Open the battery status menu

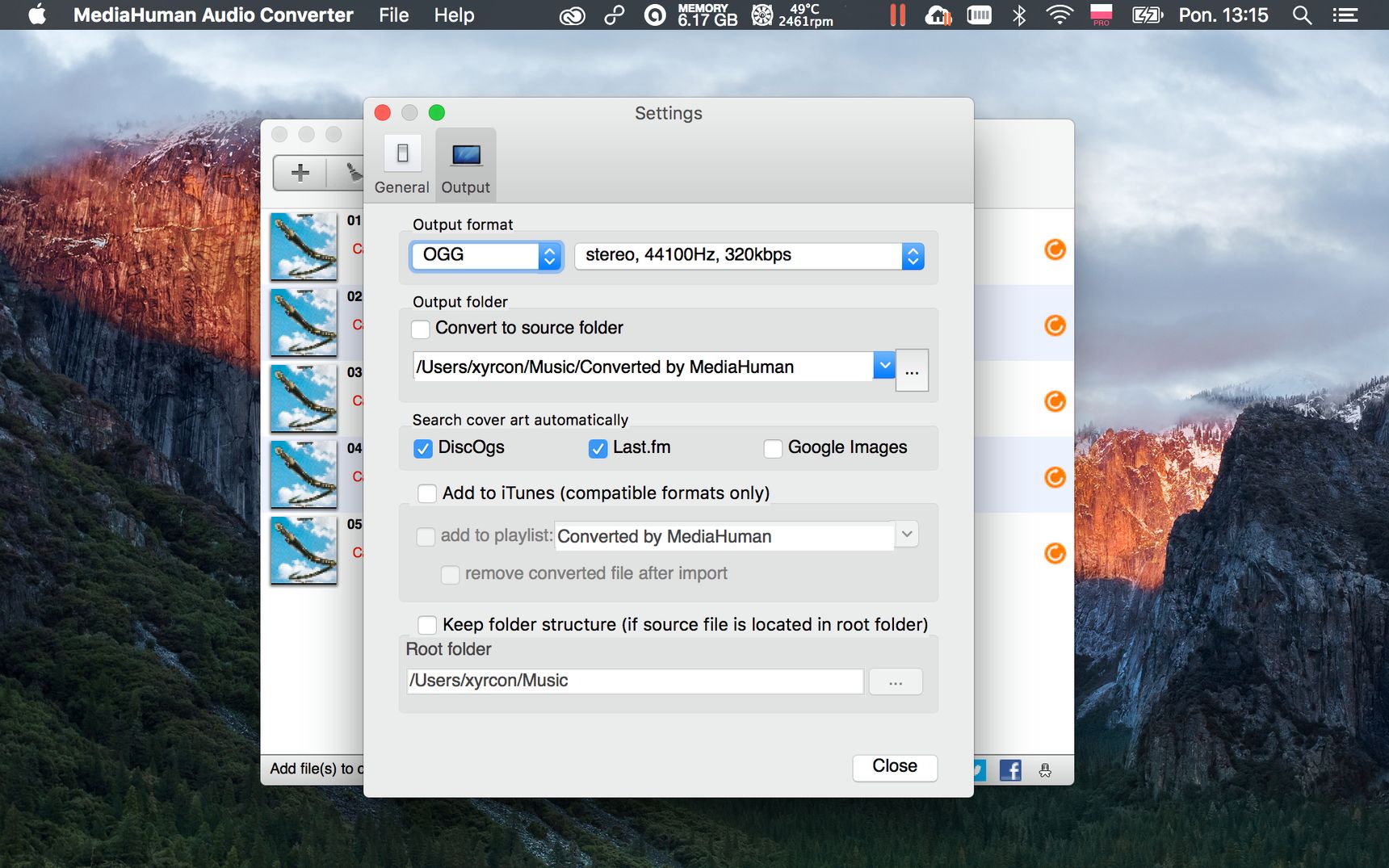(x=1147, y=15)
